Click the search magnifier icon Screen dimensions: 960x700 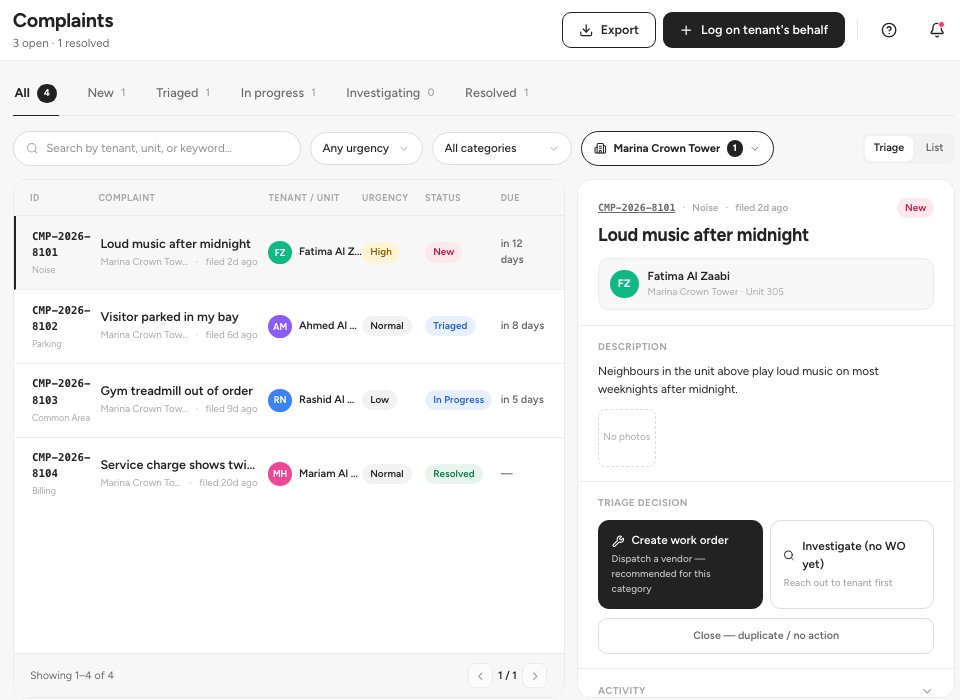click(32, 148)
